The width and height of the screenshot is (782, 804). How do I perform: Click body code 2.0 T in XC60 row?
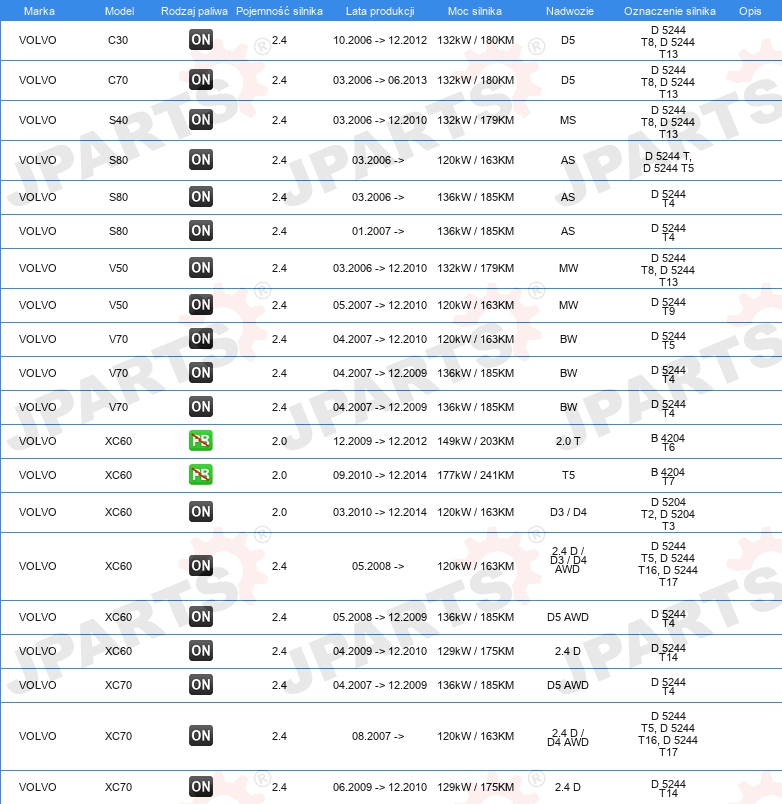(x=568, y=441)
